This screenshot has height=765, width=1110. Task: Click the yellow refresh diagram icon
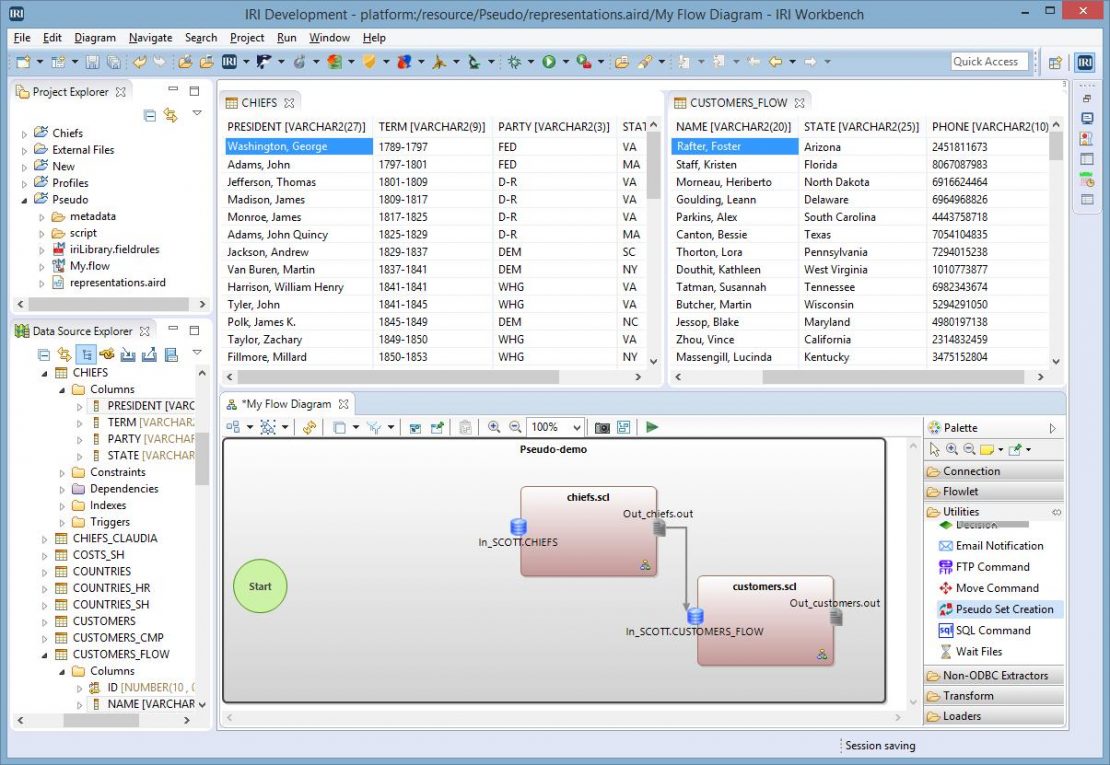coord(309,427)
